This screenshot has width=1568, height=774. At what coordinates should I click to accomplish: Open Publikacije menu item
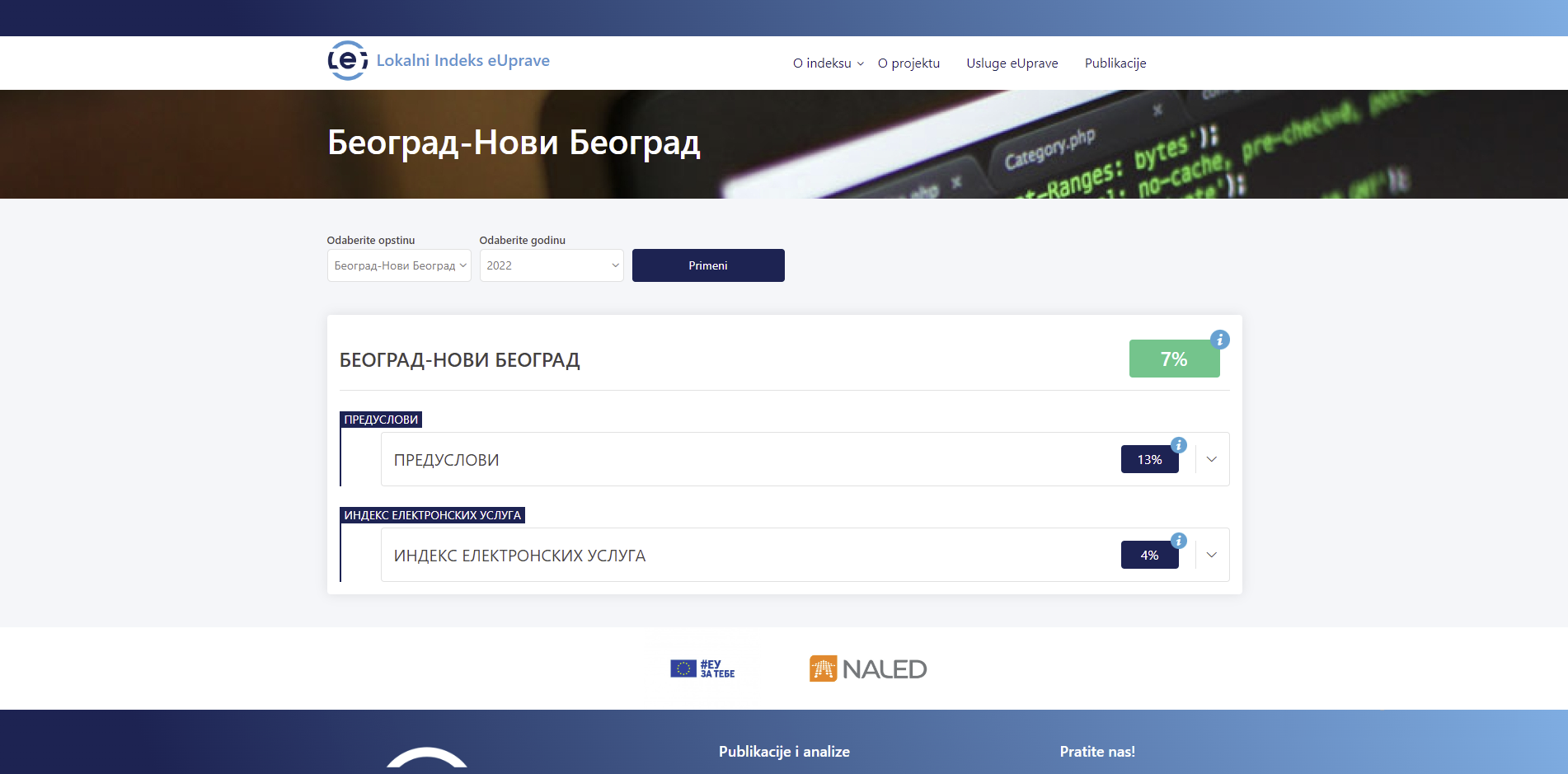pos(1115,63)
